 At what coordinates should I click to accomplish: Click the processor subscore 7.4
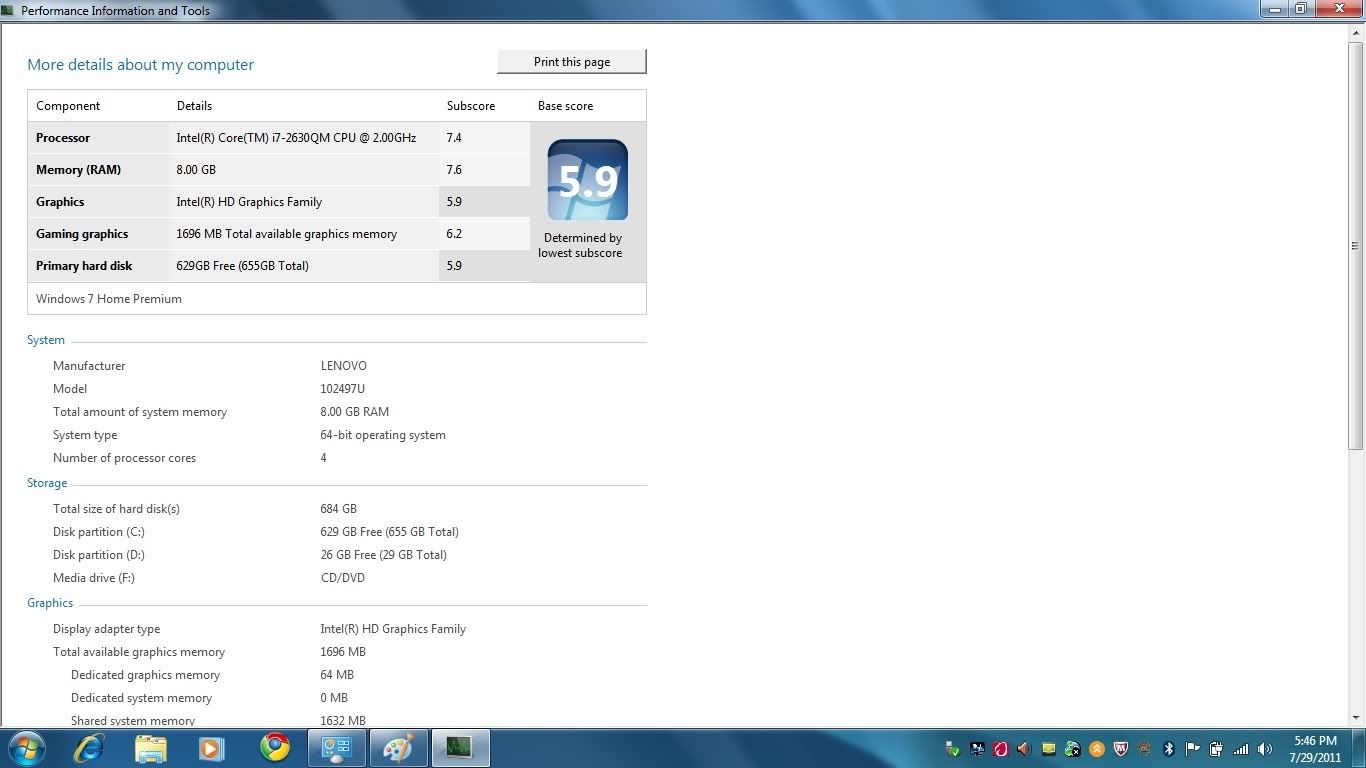pyautogui.click(x=454, y=138)
